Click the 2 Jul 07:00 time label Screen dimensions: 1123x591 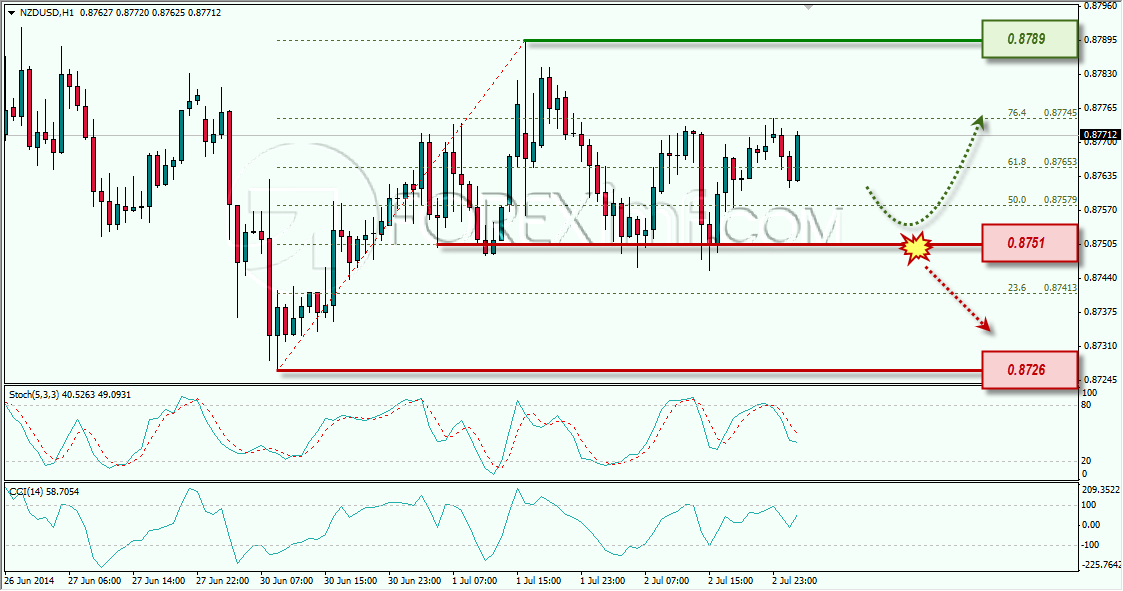(x=667, y=580)
